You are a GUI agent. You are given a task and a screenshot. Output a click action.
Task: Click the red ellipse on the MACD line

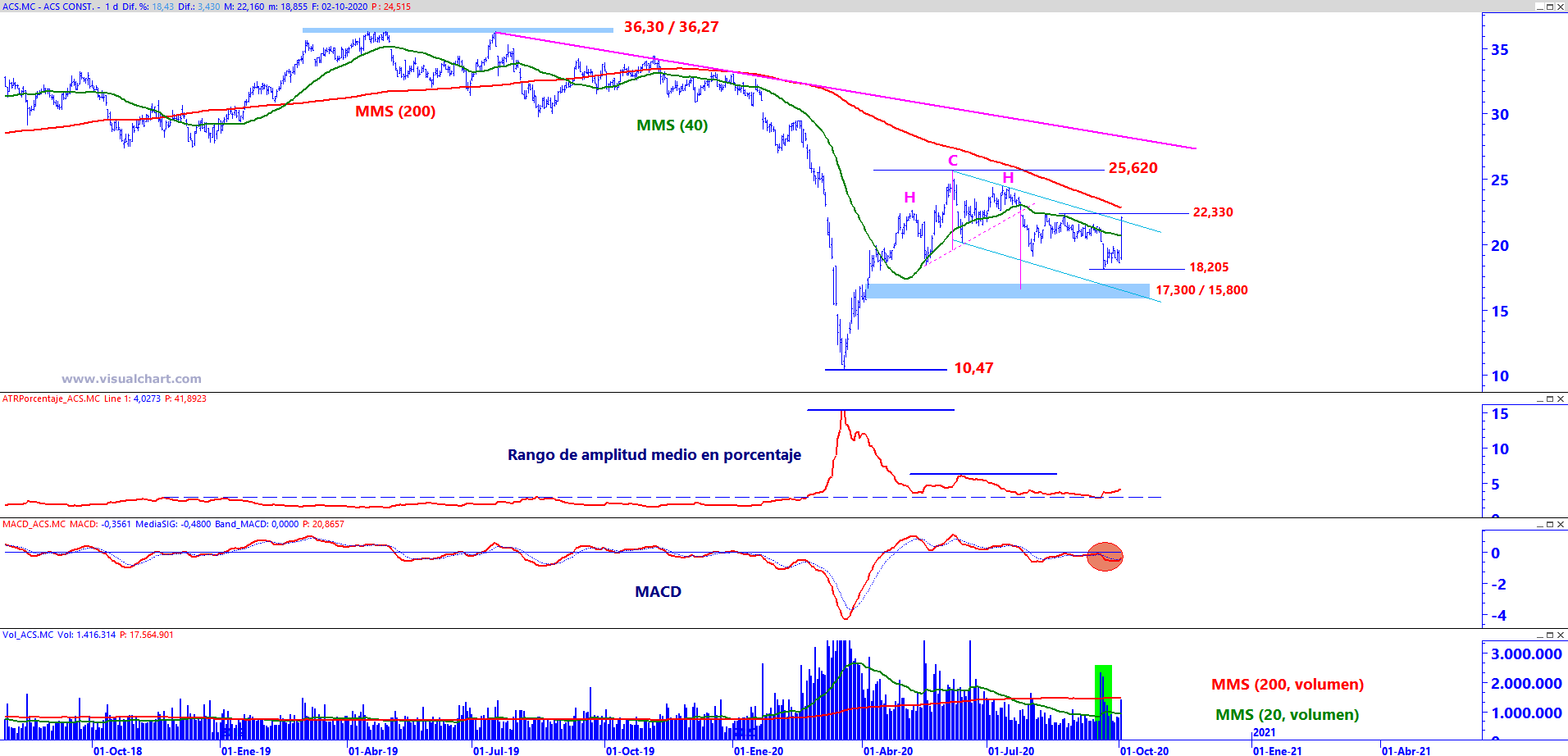(1105, 557)
